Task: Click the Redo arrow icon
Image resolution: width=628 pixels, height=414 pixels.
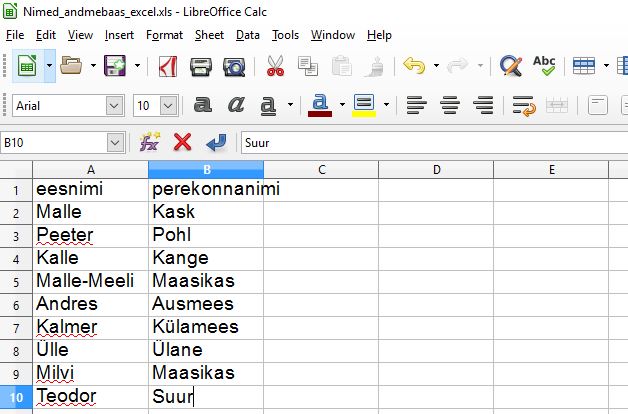Action: pyautogui.click(x=457, y=66)
